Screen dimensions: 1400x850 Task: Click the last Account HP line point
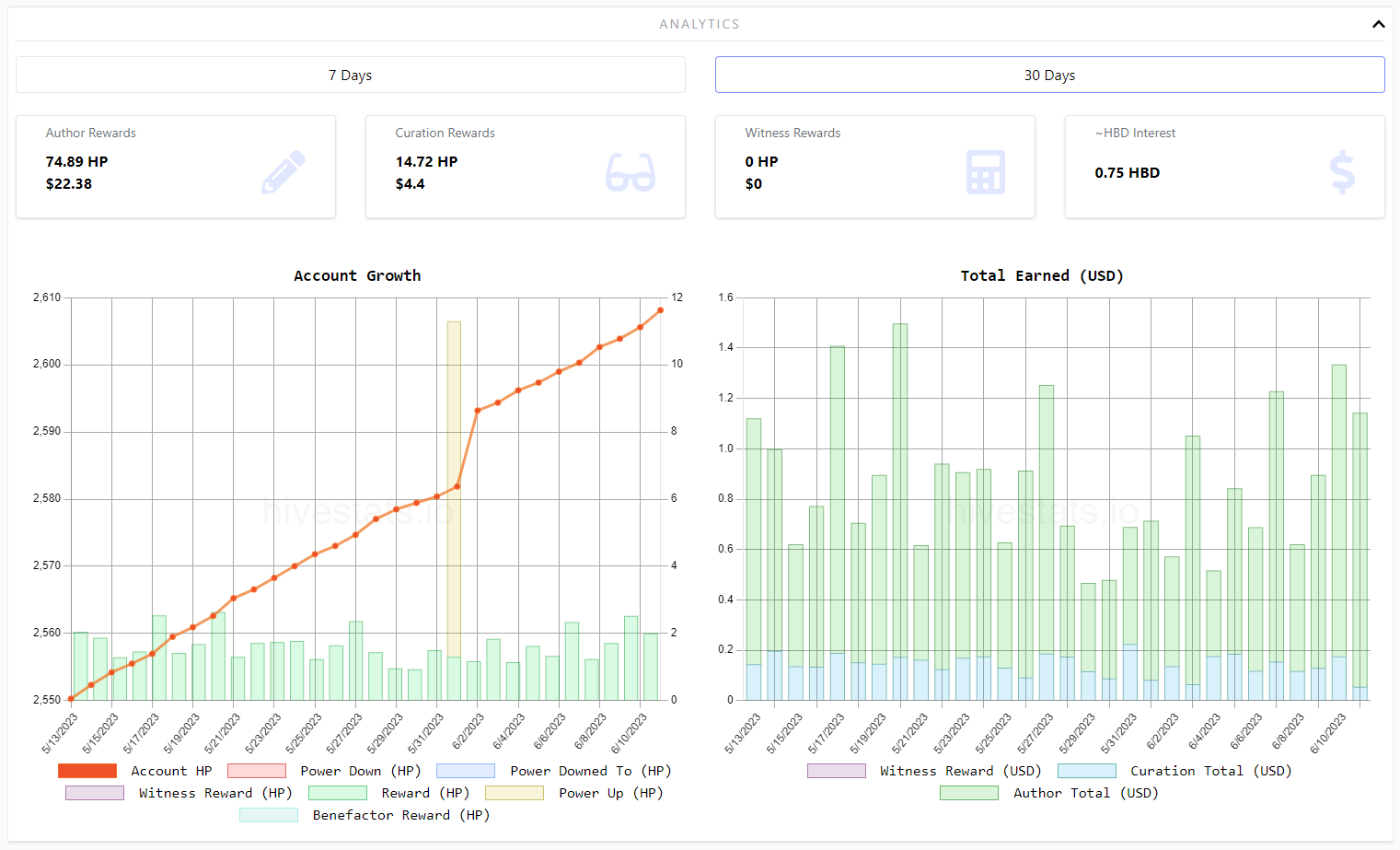click(x=661, y=310)
